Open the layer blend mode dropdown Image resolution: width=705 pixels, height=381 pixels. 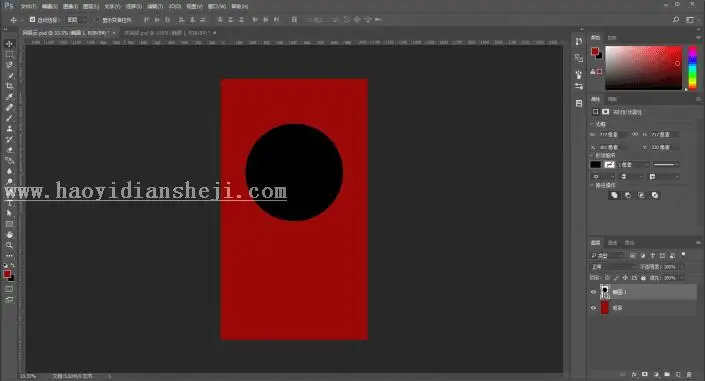pos(613,267)
